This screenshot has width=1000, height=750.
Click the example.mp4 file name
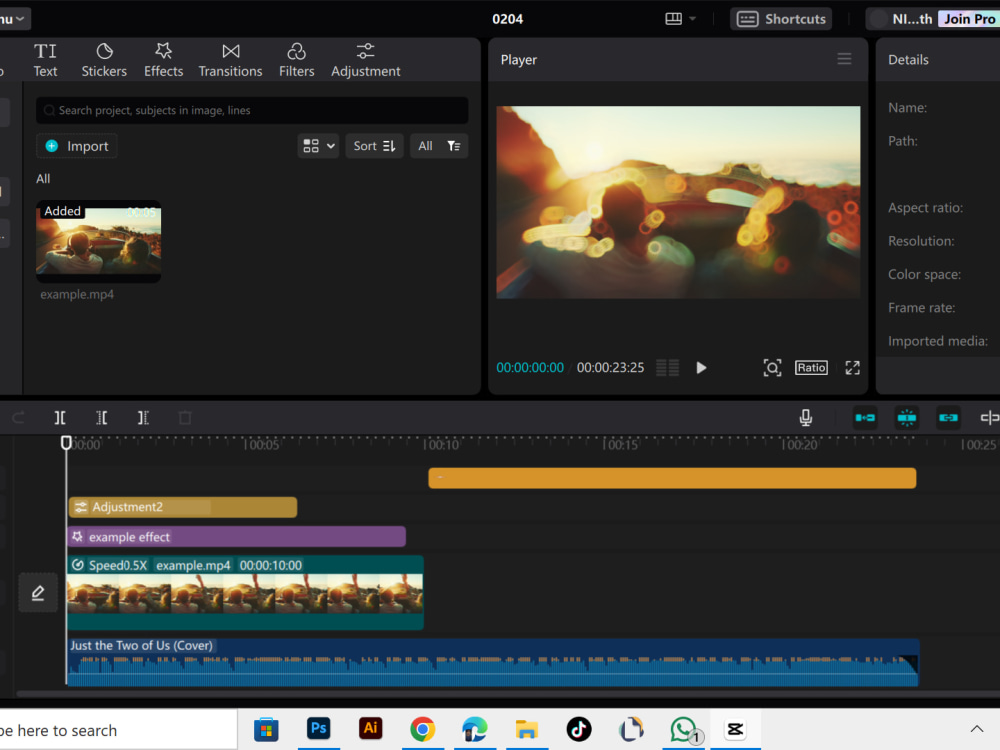click(x=77, y=295)
